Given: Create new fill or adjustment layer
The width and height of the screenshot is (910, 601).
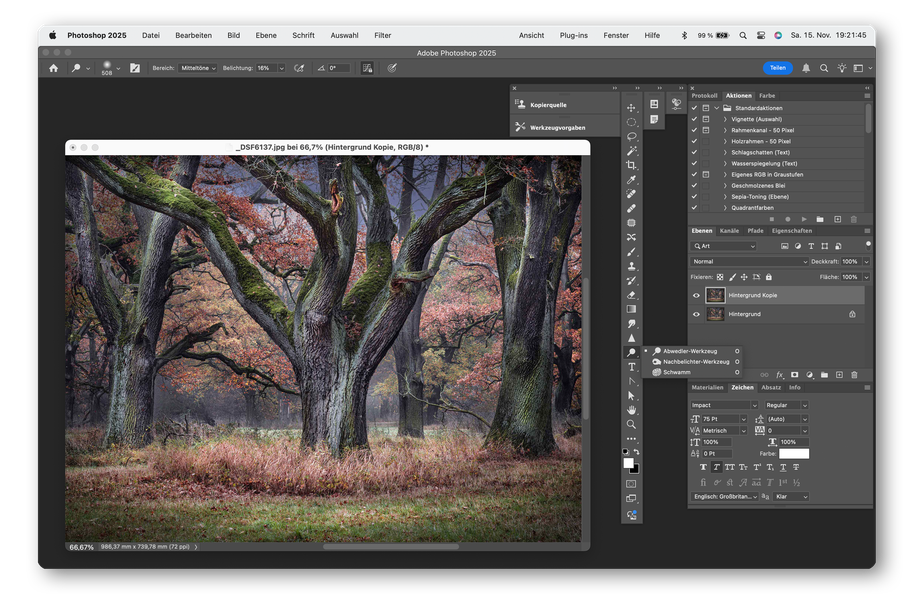Looking at the screenshot, I should tap(810, 375).
